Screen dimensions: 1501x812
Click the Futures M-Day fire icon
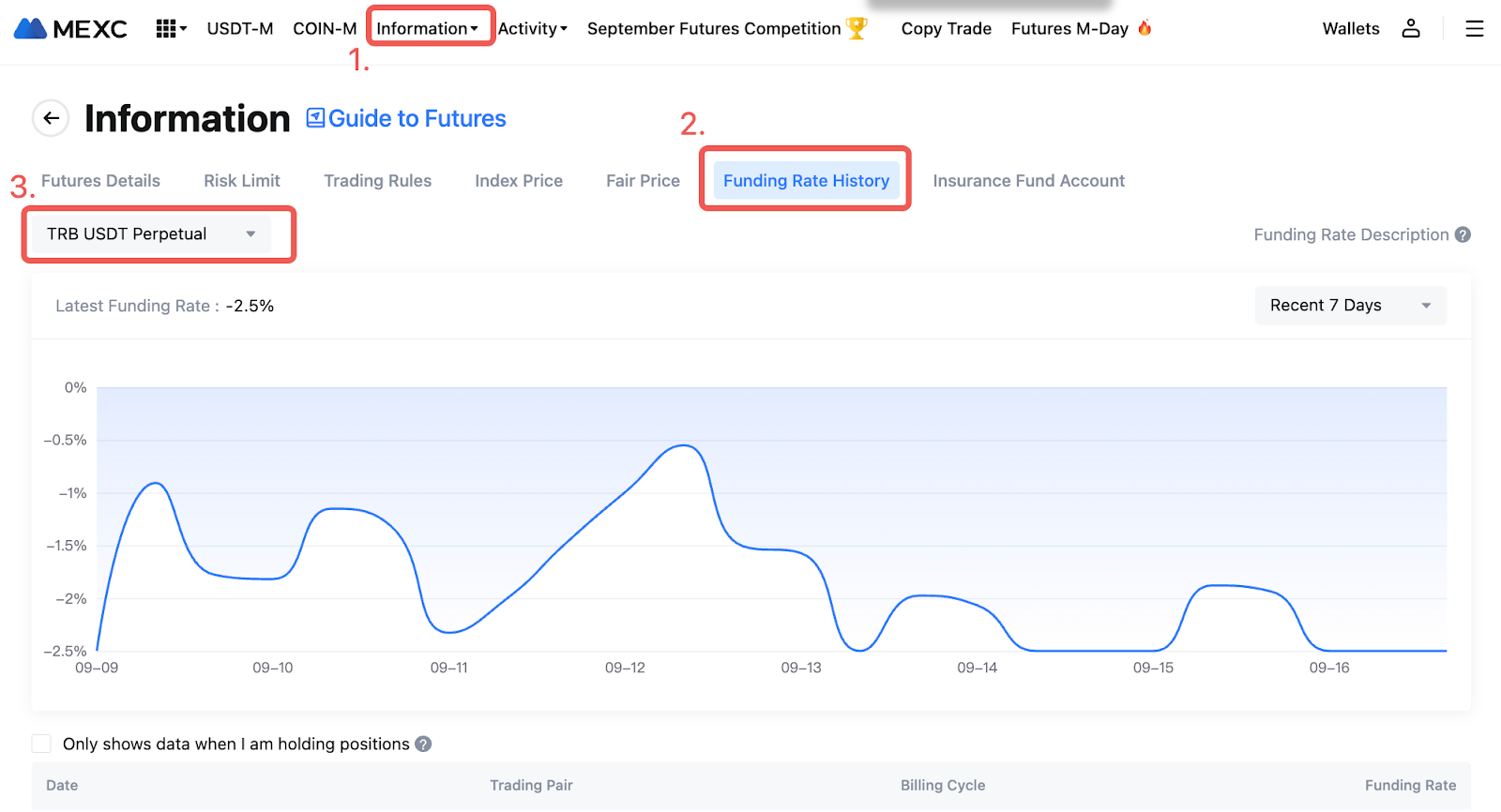[1145, 28]
